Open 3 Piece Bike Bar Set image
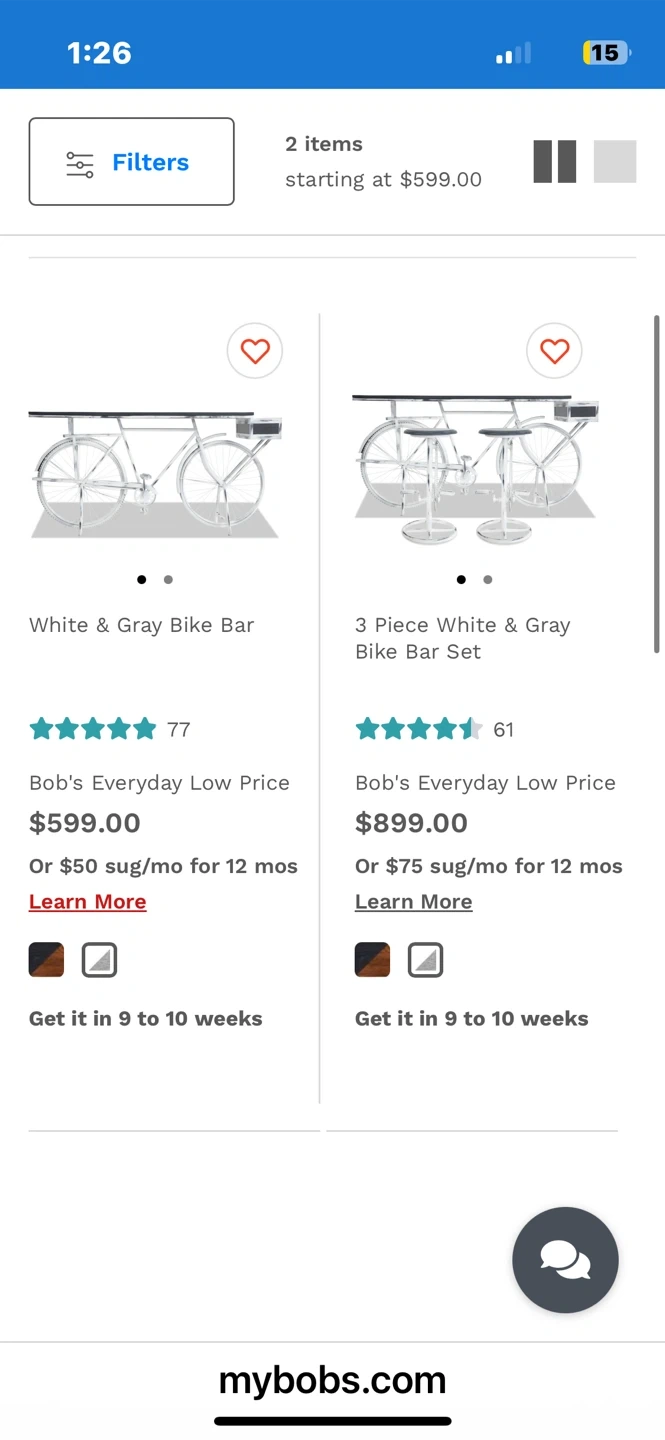The height and width of the screenshot is (1440, 665). point(475,470)
